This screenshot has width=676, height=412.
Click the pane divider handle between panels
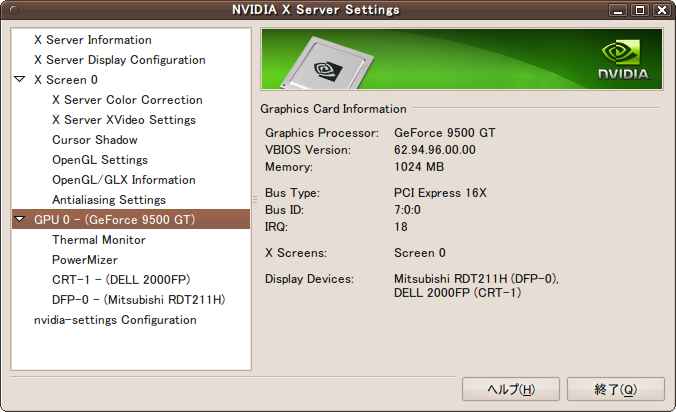255,200
